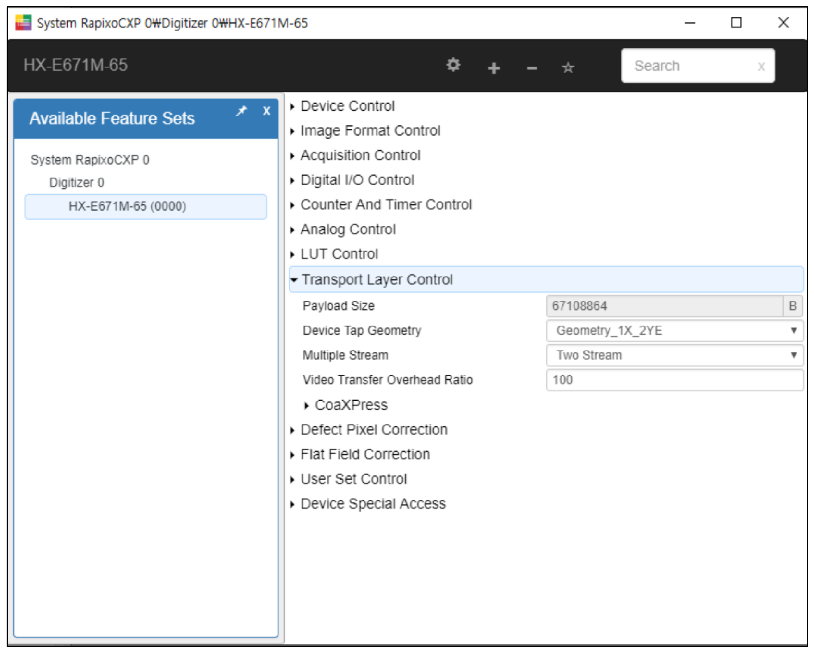Click the Payload Size value field
This screenshot has width=814, height=654.
(664, 306)
